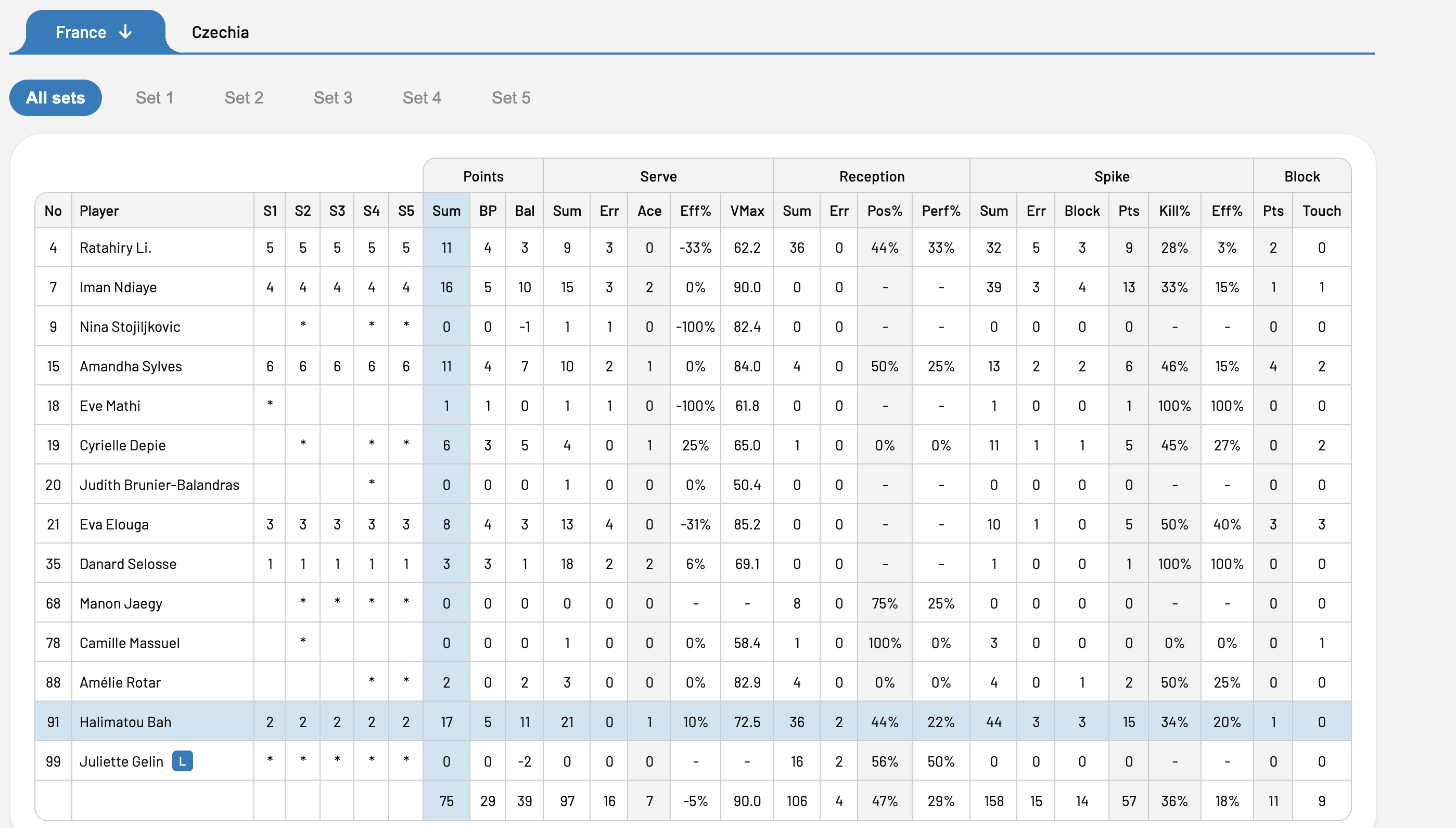Viewport: 1456px width, 828px height.
Task: Click the down arrow on France tab
Action: [x=126, y=32]
